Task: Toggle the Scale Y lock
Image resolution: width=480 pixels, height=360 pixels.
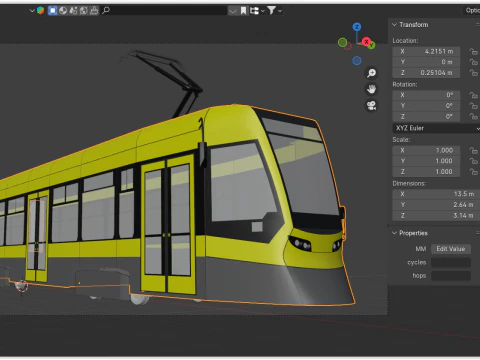Action: pyautogui.click(x=474, y=161)
